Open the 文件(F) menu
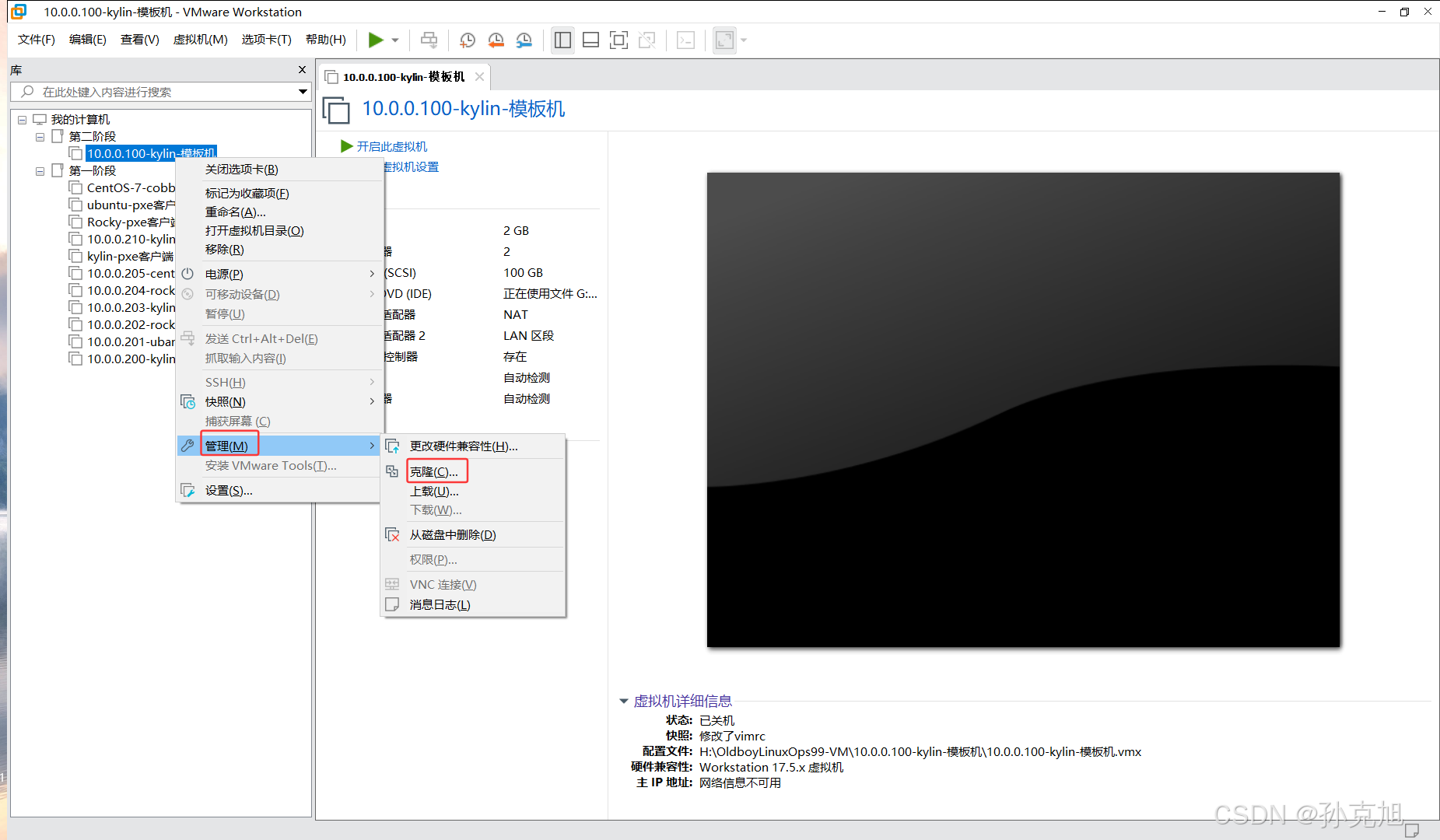Viewport: 1440px width, 840px height. point(37,40)
